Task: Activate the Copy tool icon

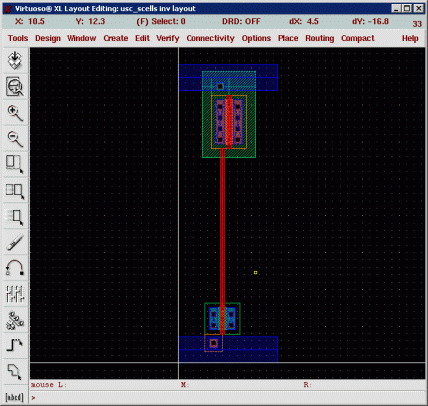Action: [x=15, y=191]
